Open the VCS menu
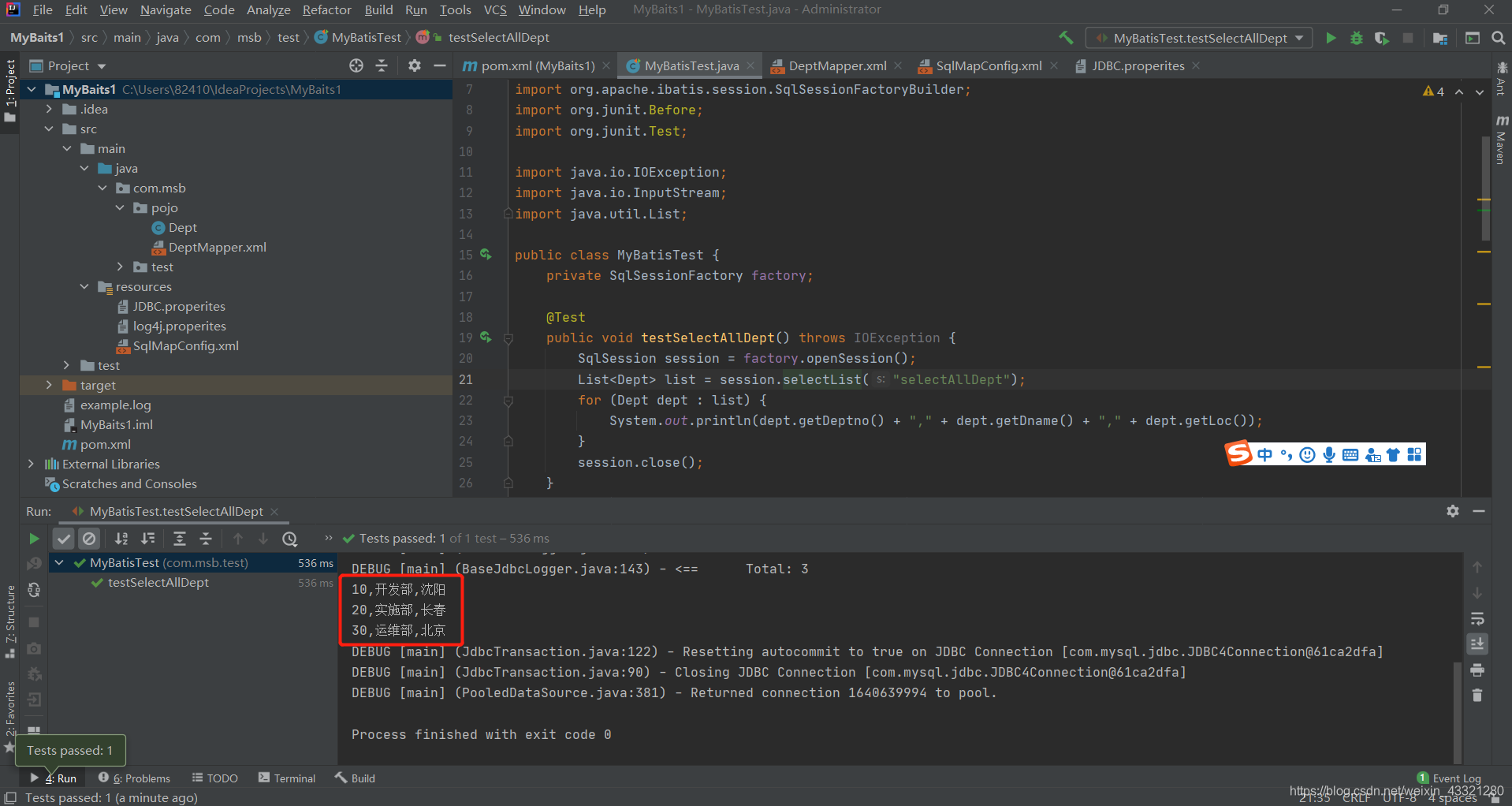The width and height of the screenshot is (1512, 806). 495,9
